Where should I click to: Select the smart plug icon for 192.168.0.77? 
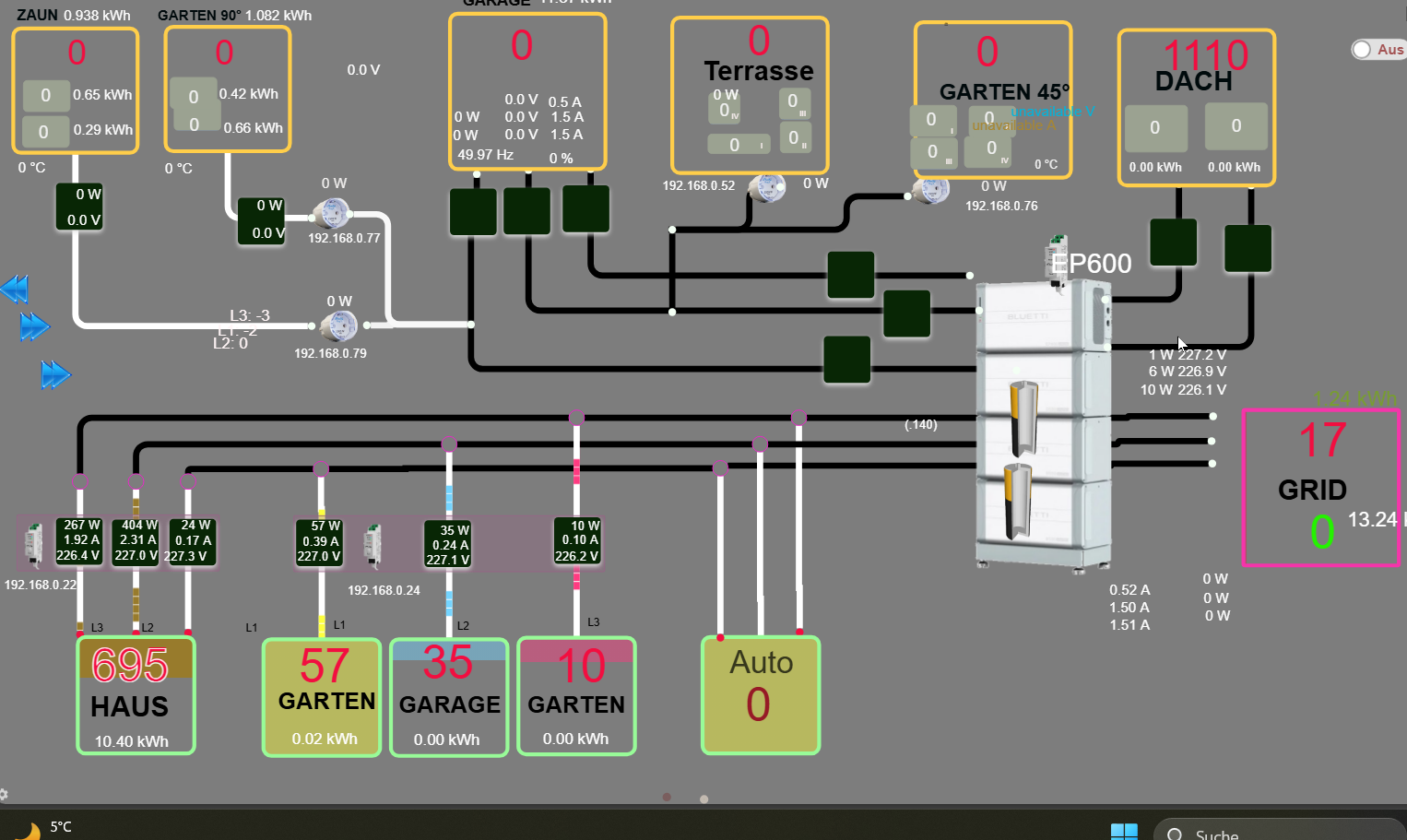click(x=331, y=214)
